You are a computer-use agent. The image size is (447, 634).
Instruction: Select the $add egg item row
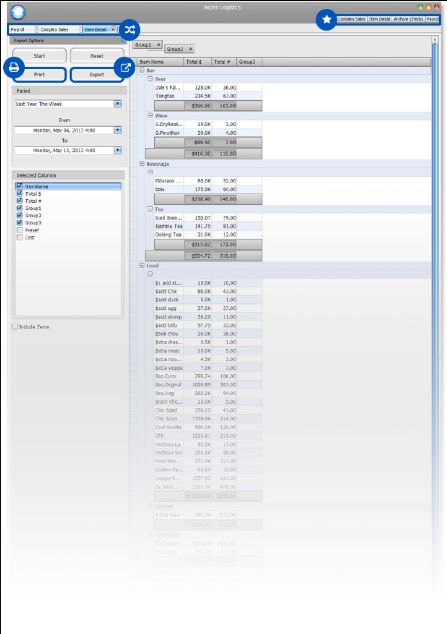[208, 308]
